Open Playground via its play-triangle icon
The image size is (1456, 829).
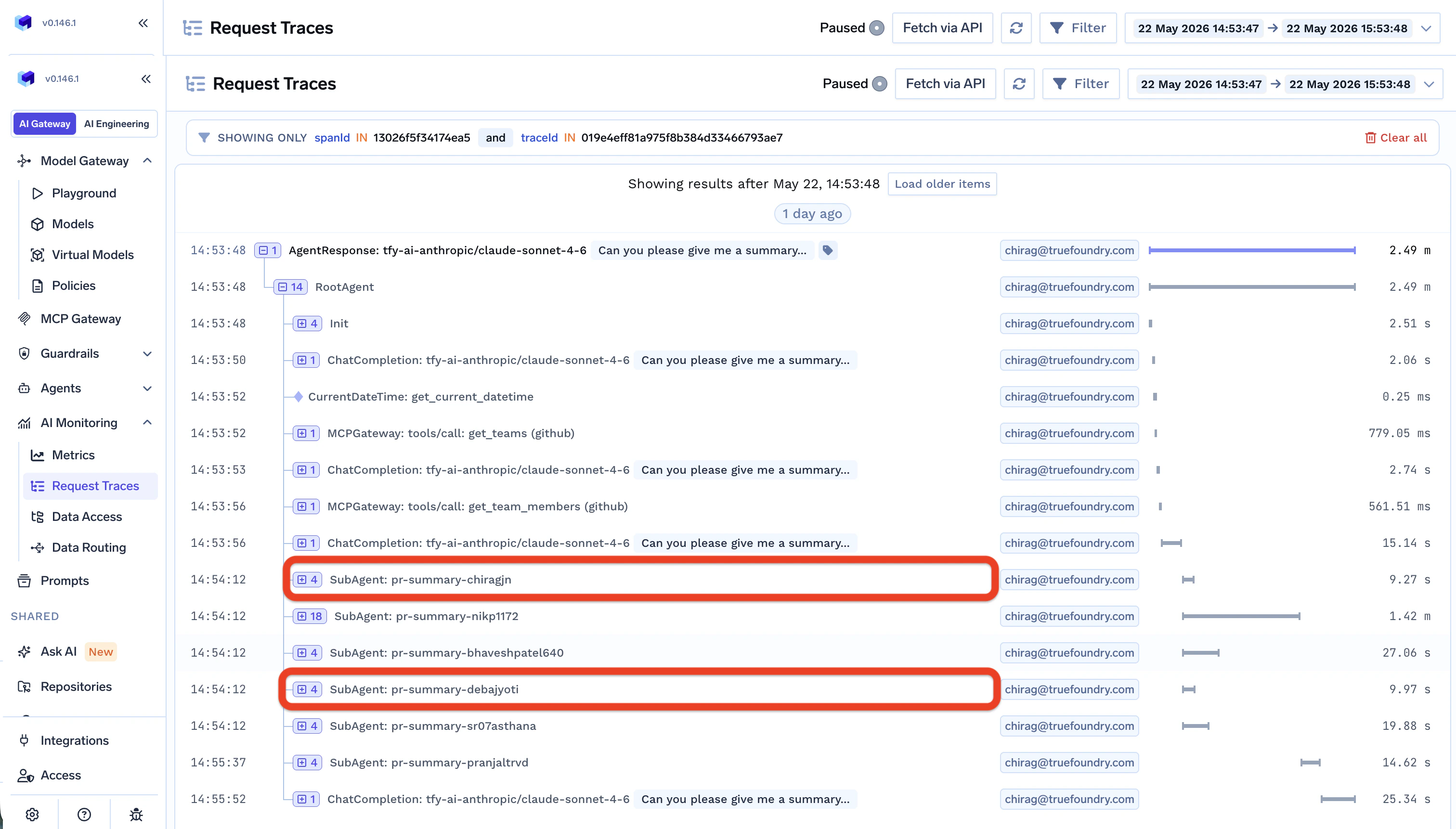point(38,194)
